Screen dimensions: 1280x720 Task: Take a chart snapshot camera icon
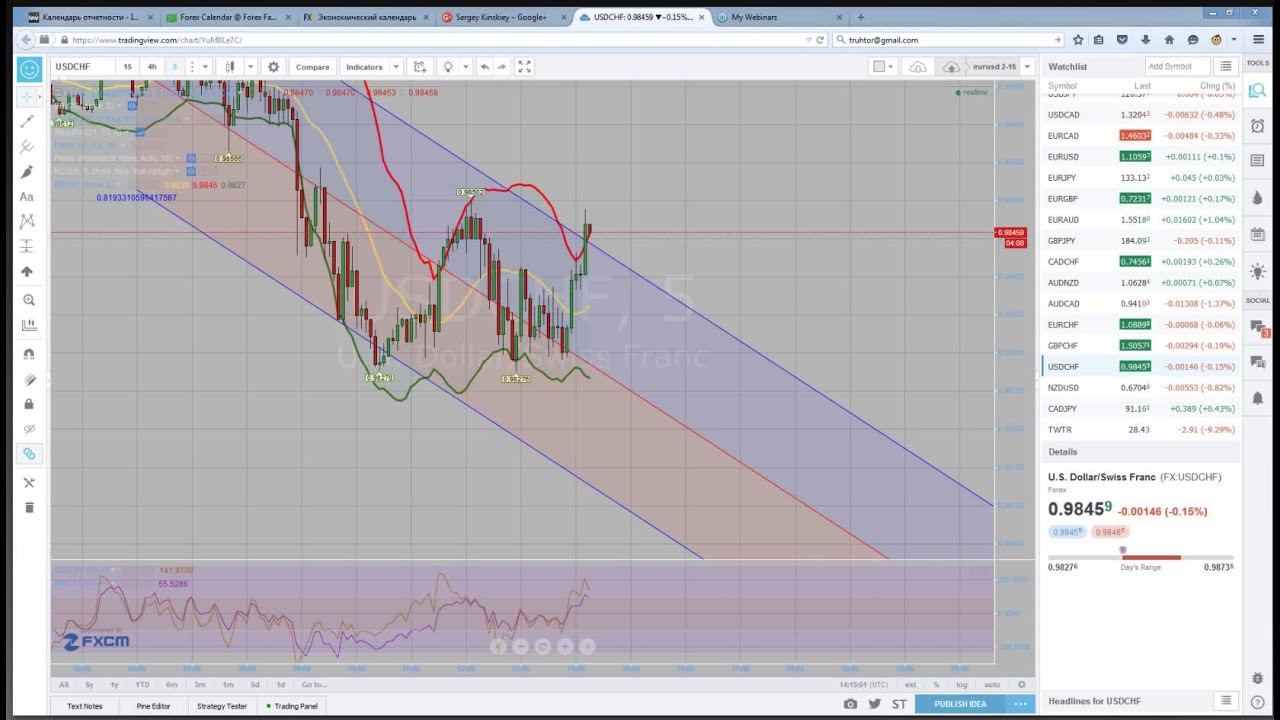pos(850,704)
